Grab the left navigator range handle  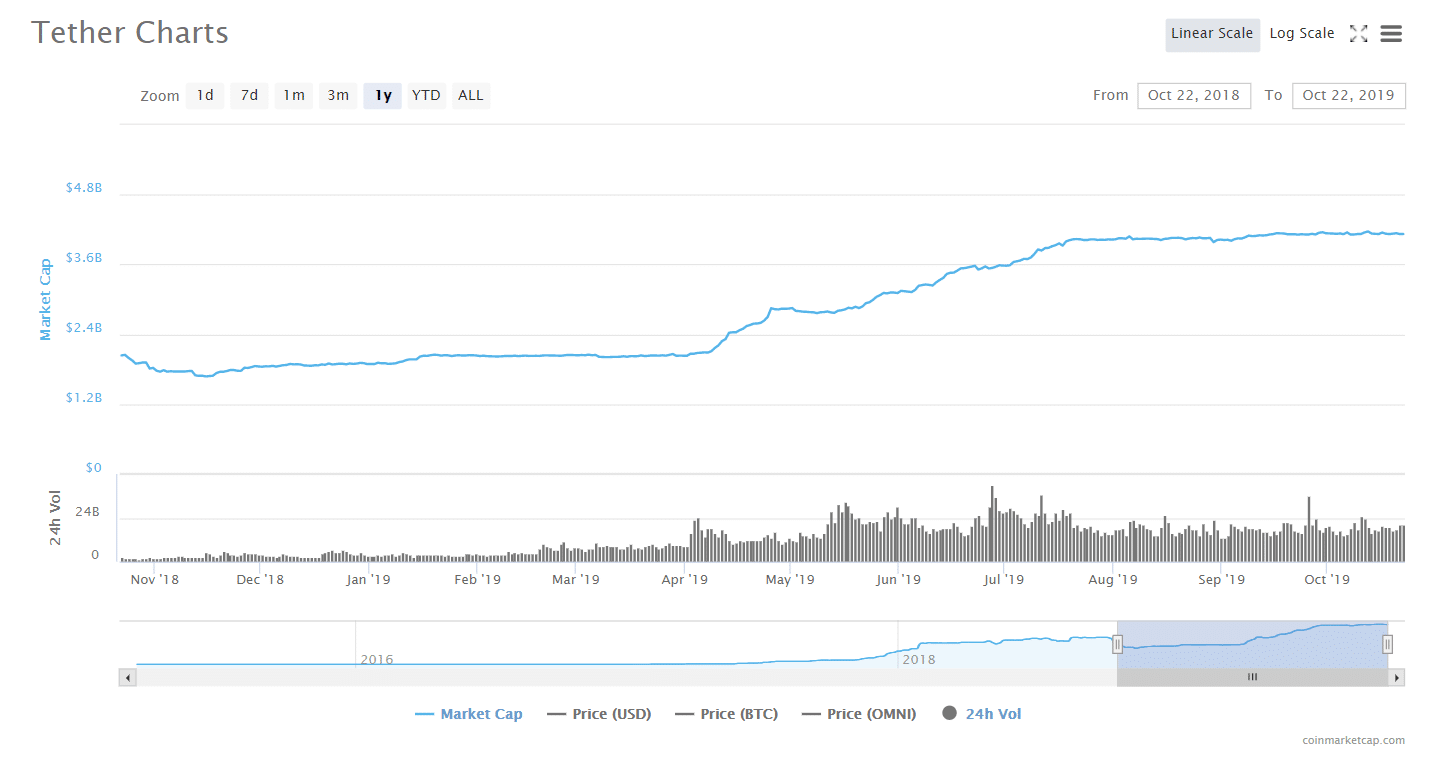click(x=1118, y=645)
